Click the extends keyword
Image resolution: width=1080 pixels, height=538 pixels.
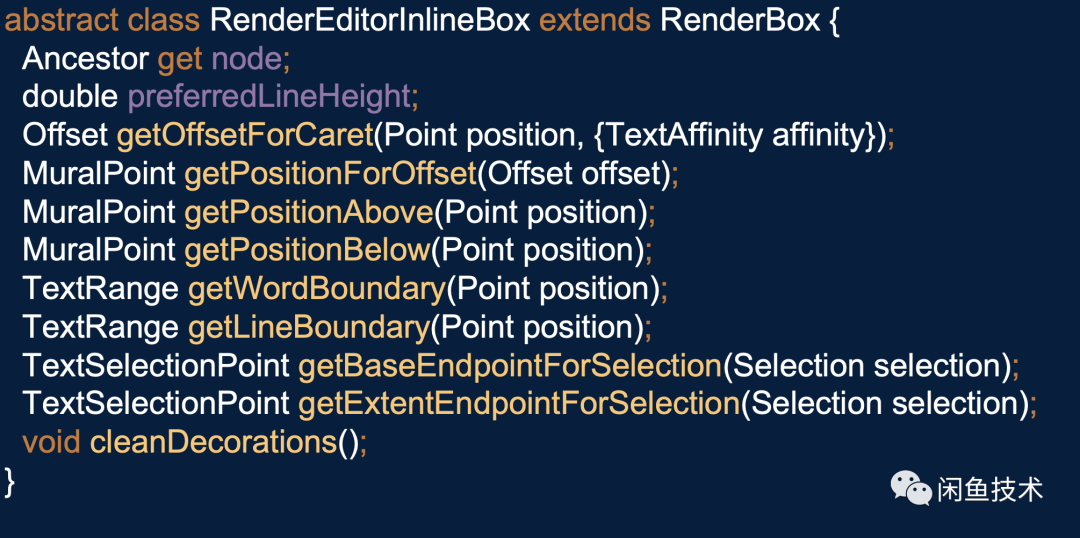(594, 21)
